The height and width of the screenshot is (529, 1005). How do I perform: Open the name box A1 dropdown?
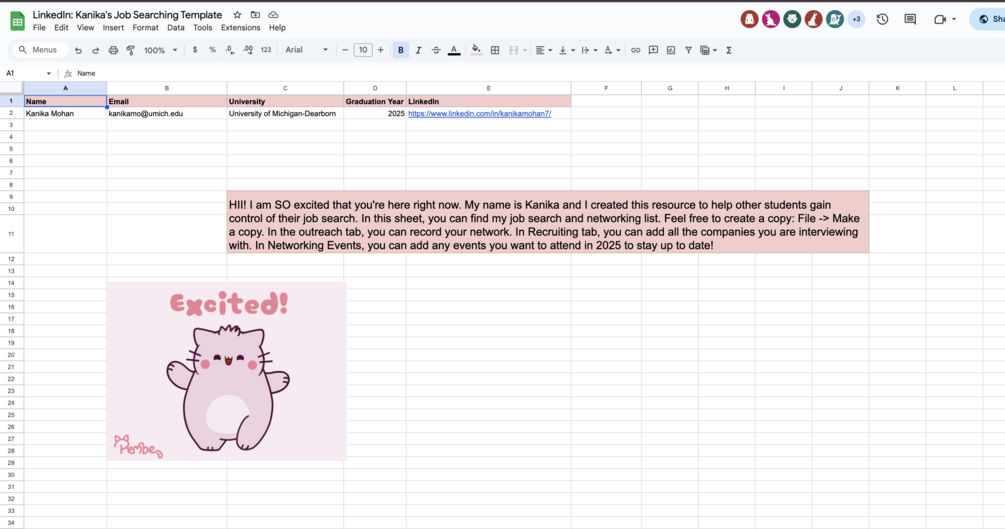49,73
